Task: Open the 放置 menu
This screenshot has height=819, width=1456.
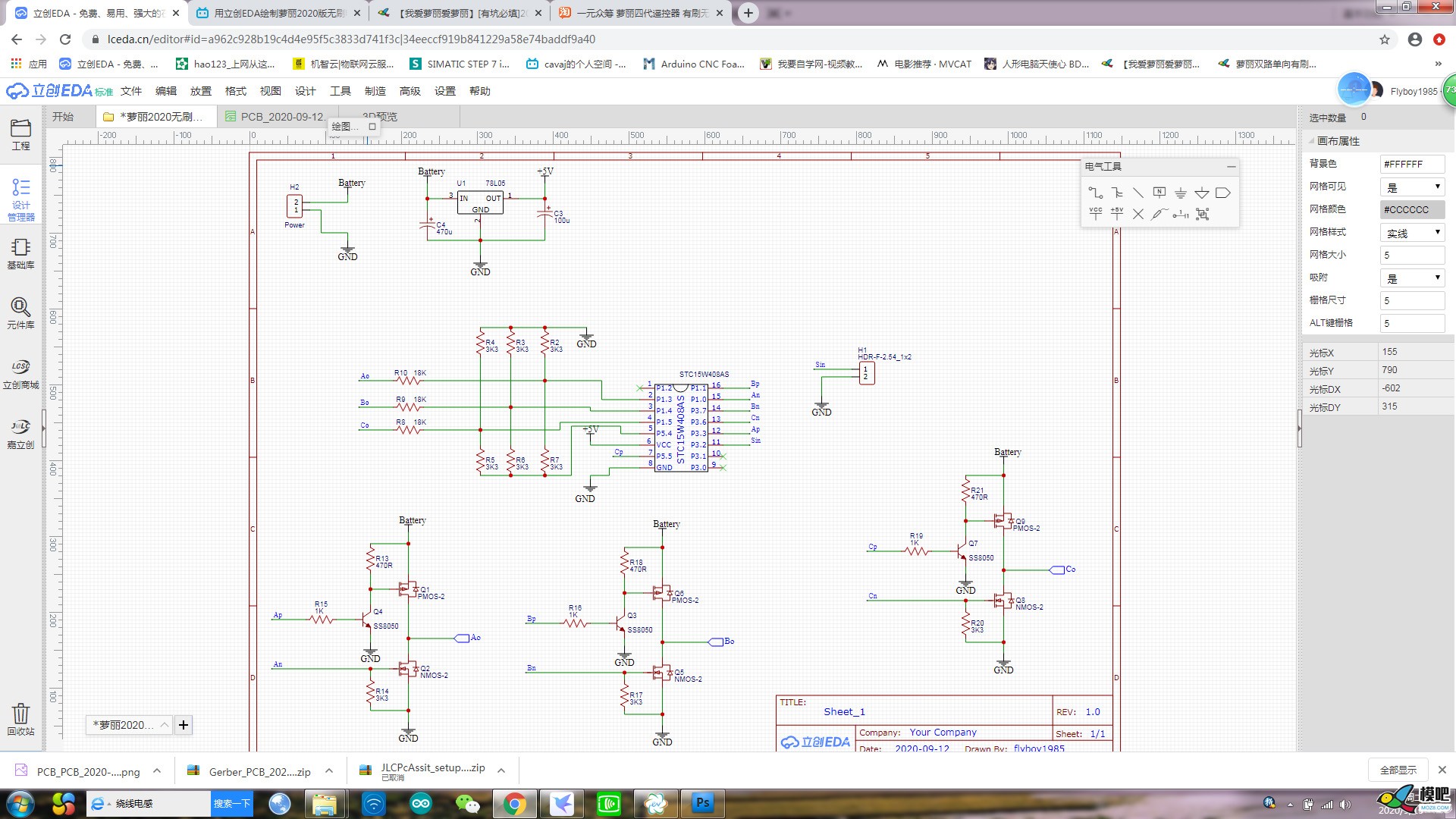Action: 201,91
